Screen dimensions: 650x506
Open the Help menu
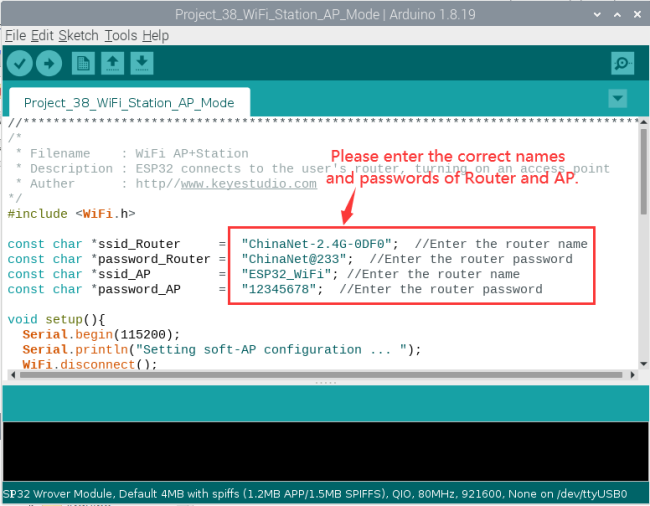(x=155, y=36)
